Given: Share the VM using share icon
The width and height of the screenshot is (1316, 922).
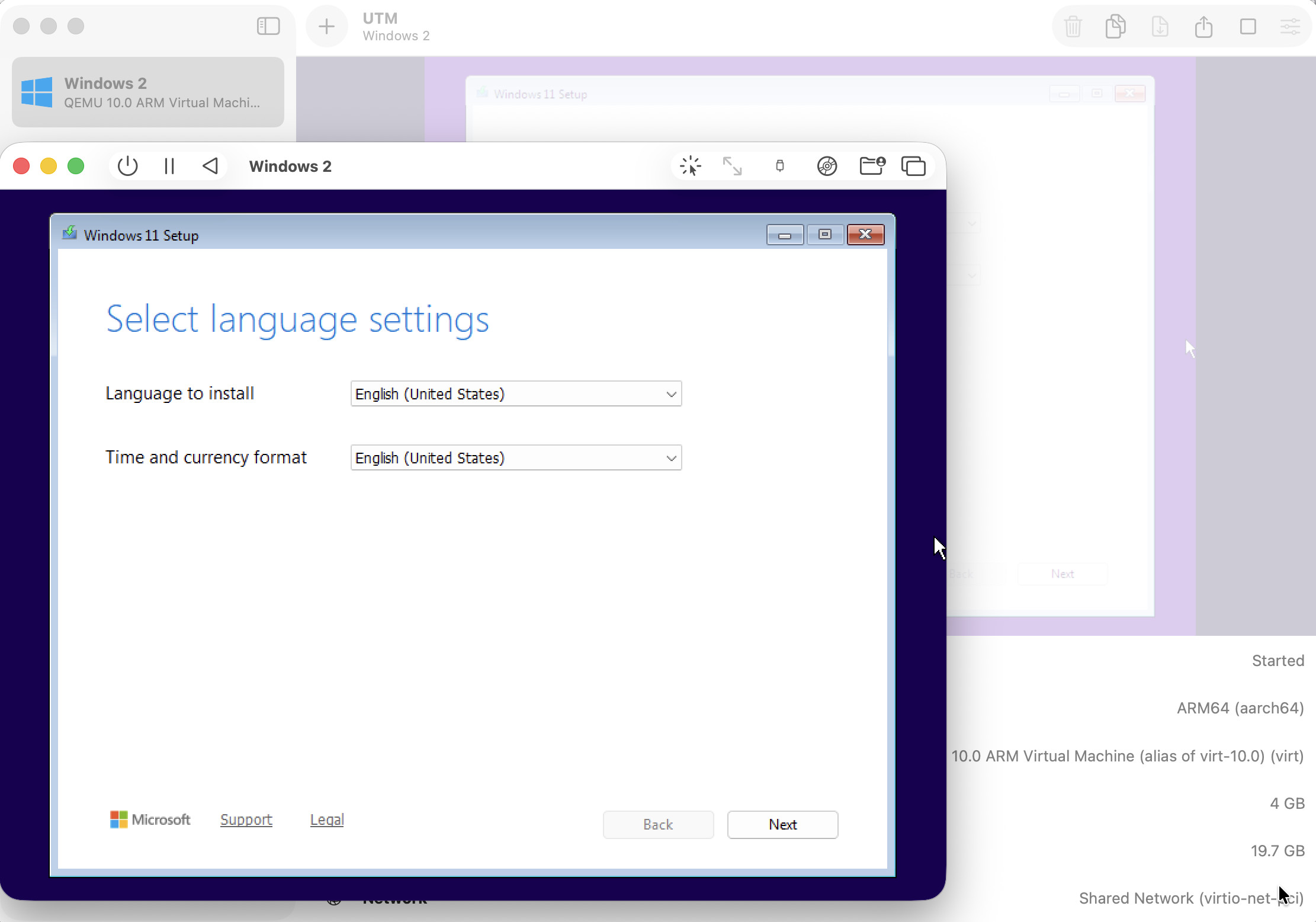Looking at the screenshot, I should pos(1203,27).
